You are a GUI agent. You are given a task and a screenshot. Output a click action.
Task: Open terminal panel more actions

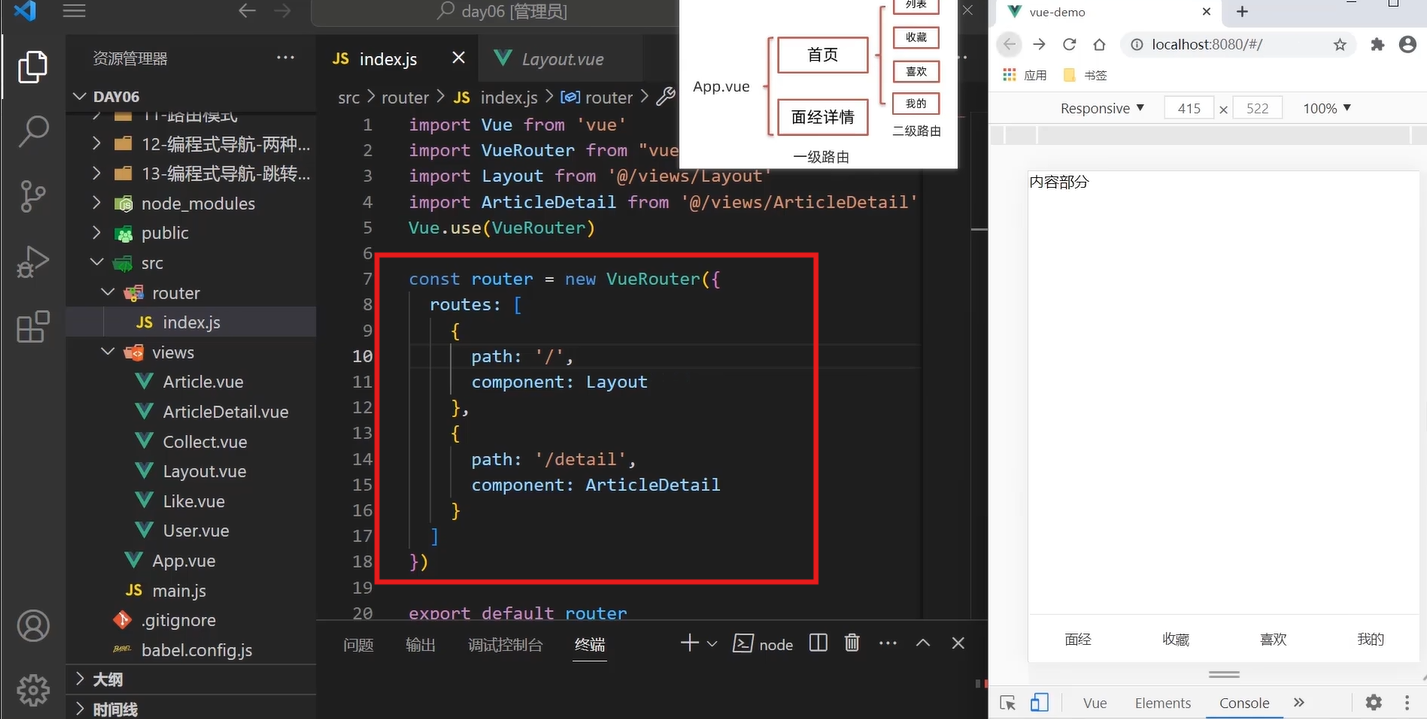(x=887, y=643)
